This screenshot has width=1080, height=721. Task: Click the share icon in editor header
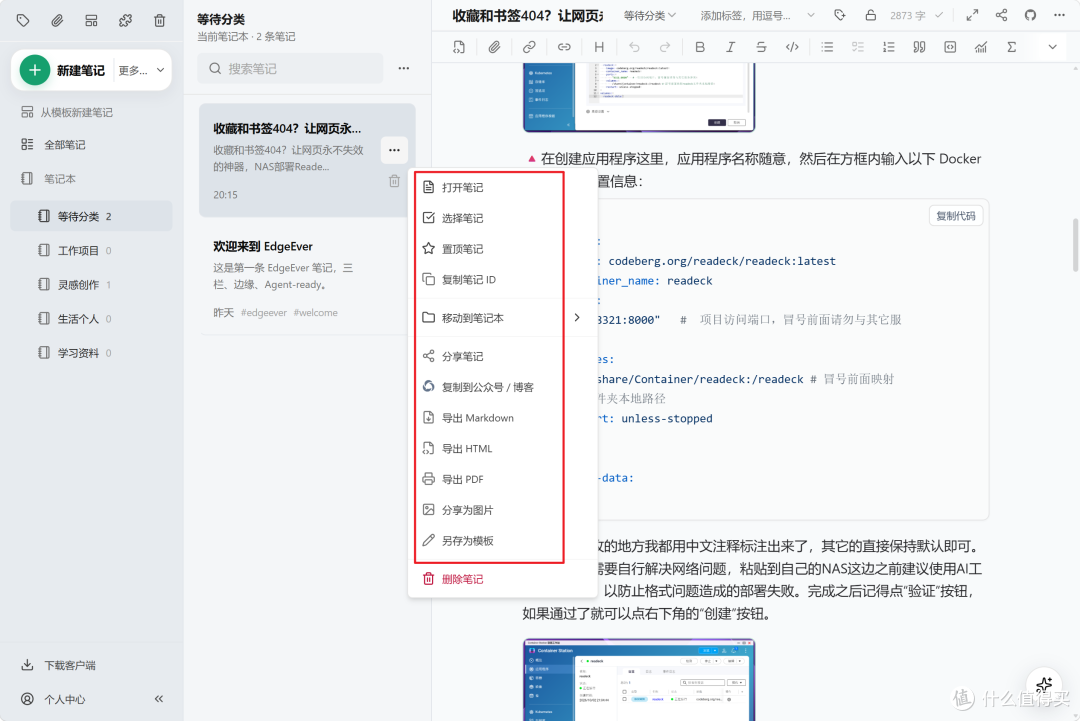click(x=1001, y=15)
